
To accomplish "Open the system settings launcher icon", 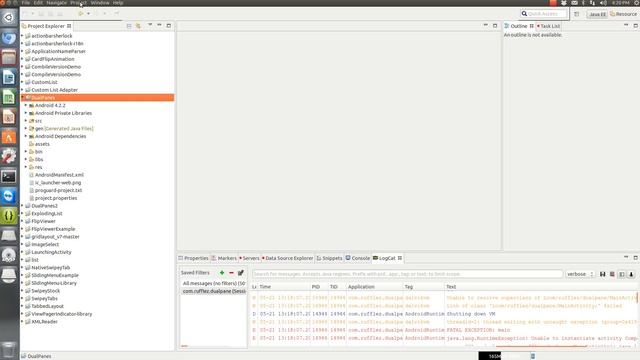I will (x=9, y=156).
